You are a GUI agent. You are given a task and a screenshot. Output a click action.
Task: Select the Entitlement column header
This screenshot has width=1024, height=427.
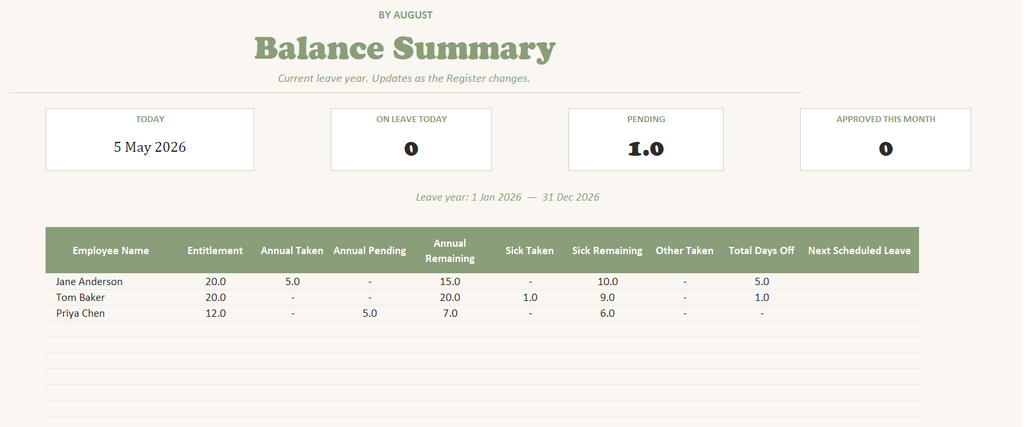[215, 251]
